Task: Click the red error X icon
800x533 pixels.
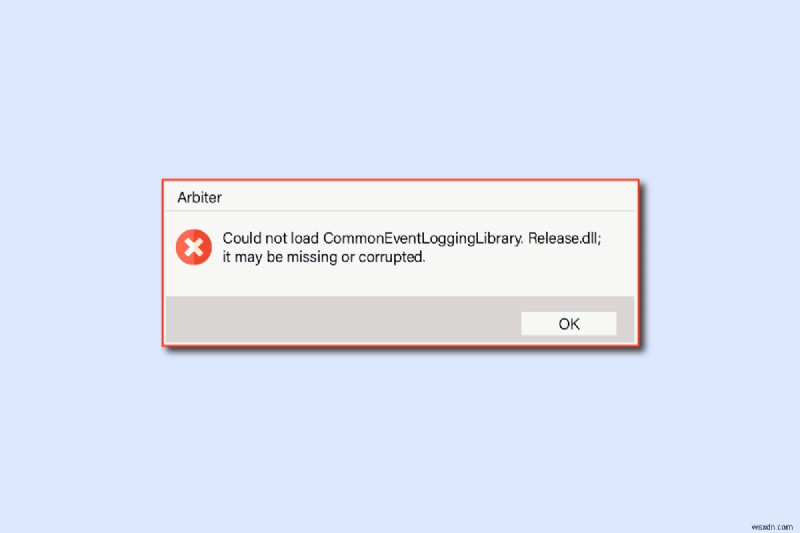Action: pyautogui.click(x=194, y=247)
